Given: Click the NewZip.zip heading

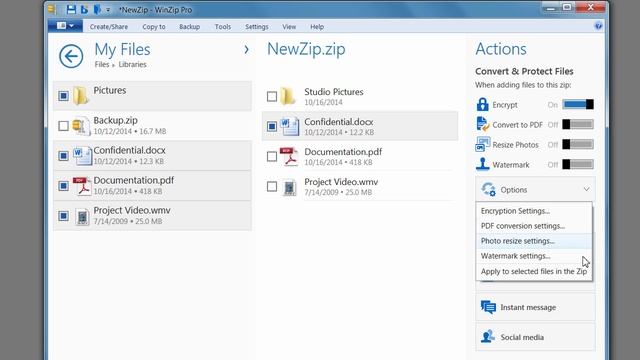Looking at the screenshot, I should (306, 49).
